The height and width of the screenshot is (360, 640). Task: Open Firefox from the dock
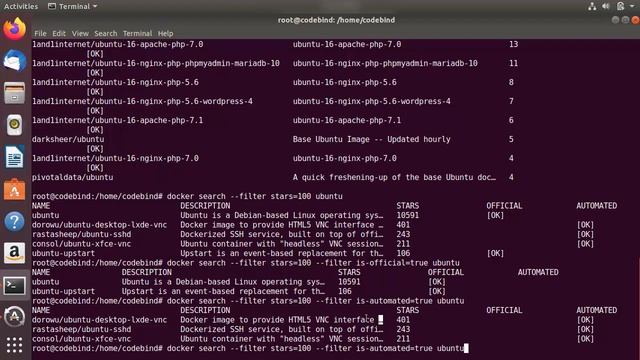coord(14,29)
